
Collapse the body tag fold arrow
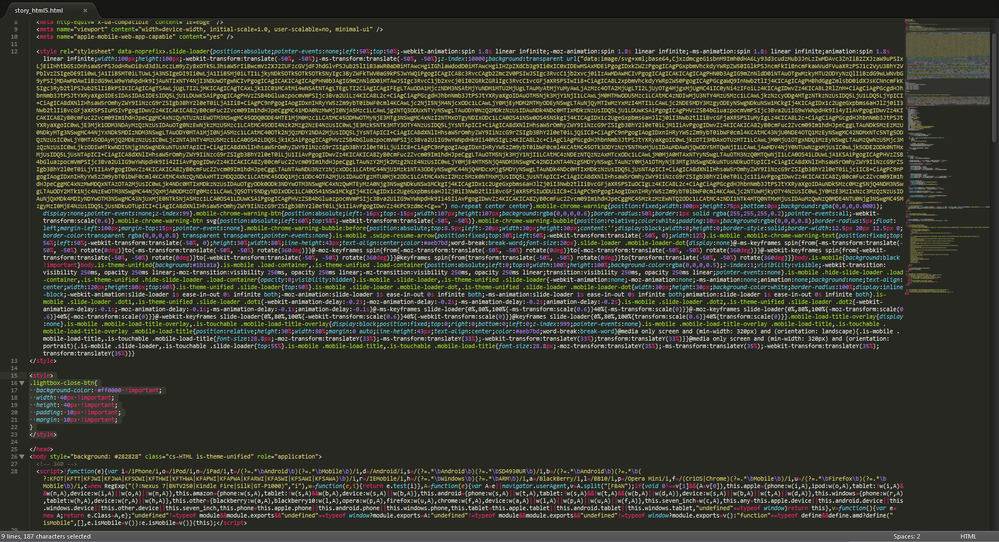pos(22,457)
